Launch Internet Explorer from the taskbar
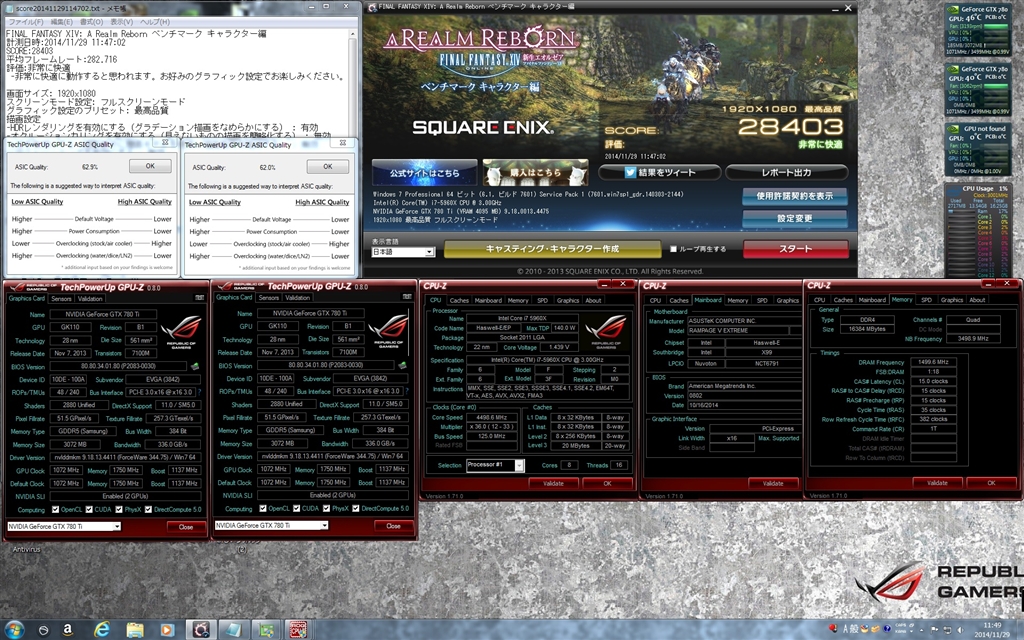1024x640 pixels. [x=102, y=630]
